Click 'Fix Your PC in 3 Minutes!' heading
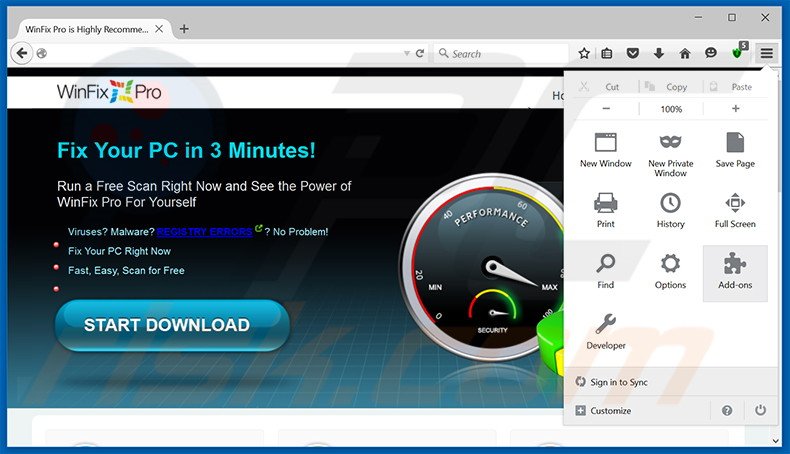Image resolution: width=790 pixels, height=454 pixels. tap(186, 150)
